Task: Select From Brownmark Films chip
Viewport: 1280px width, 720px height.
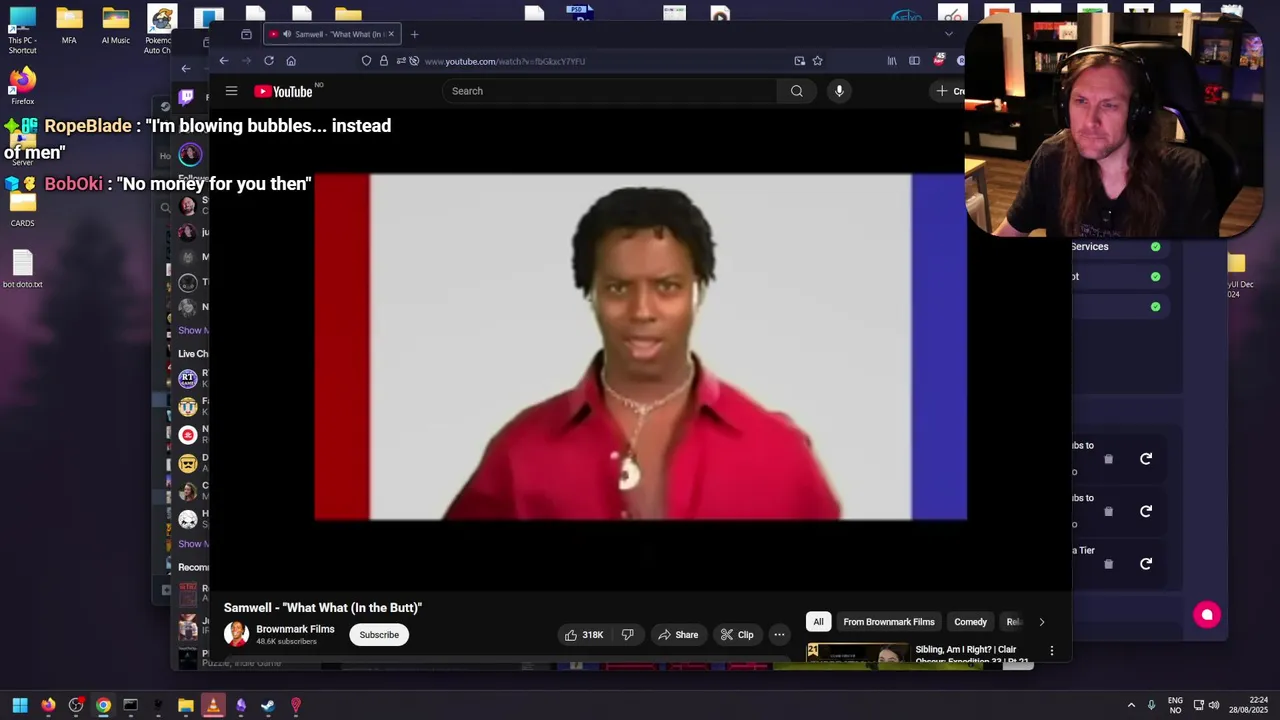Action: click(x=889, y=622)
